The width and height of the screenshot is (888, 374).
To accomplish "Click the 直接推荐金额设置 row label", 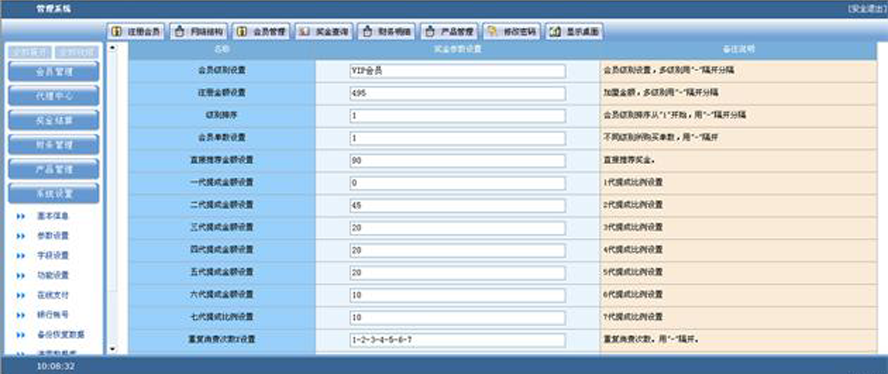I will click(221, 160).
